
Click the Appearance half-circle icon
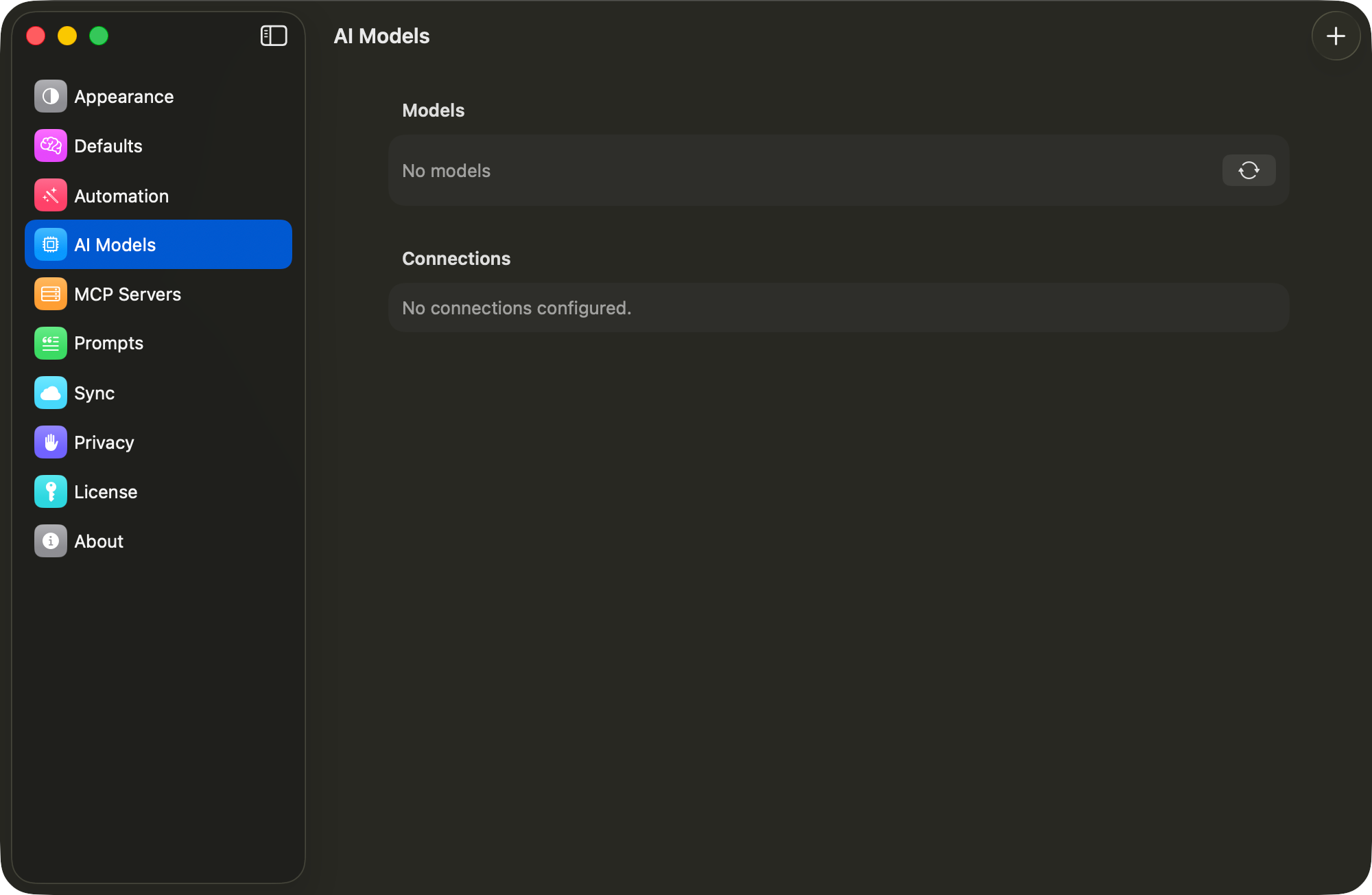[51, 97]
